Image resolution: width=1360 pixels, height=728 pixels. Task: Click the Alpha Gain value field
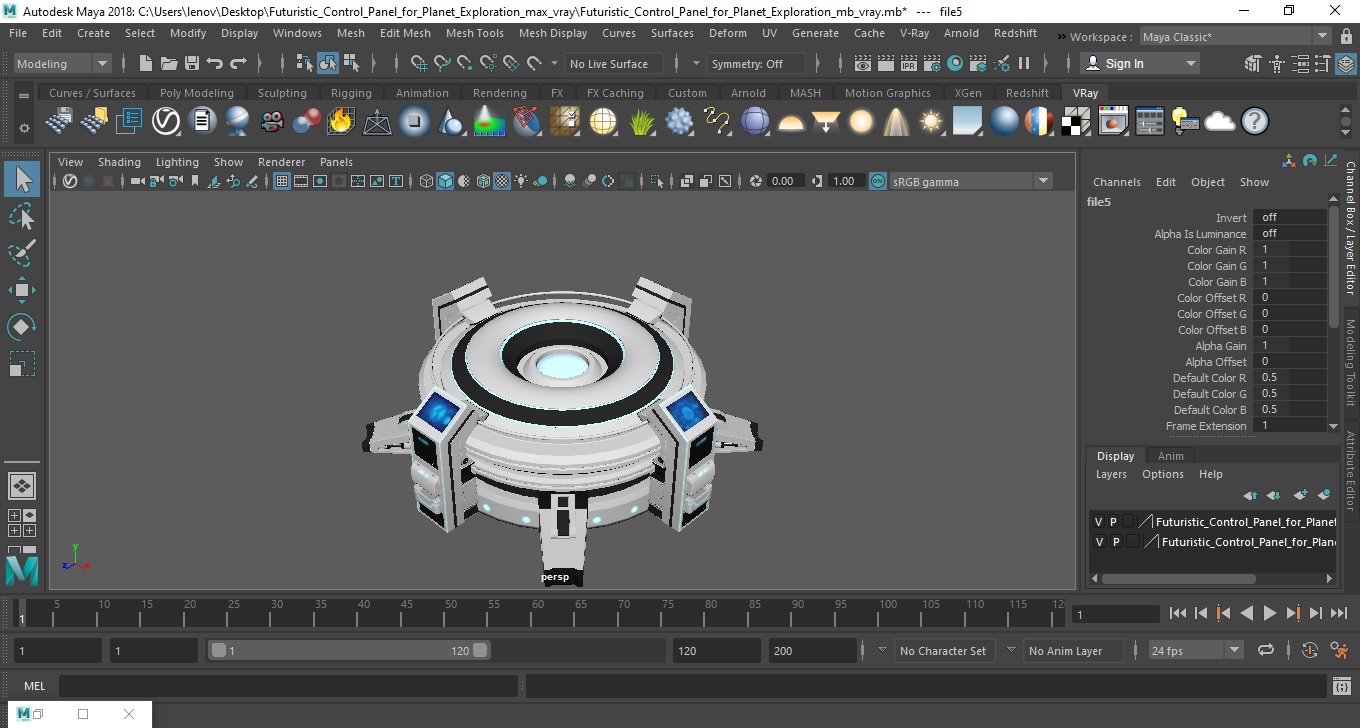point(1289,345)
